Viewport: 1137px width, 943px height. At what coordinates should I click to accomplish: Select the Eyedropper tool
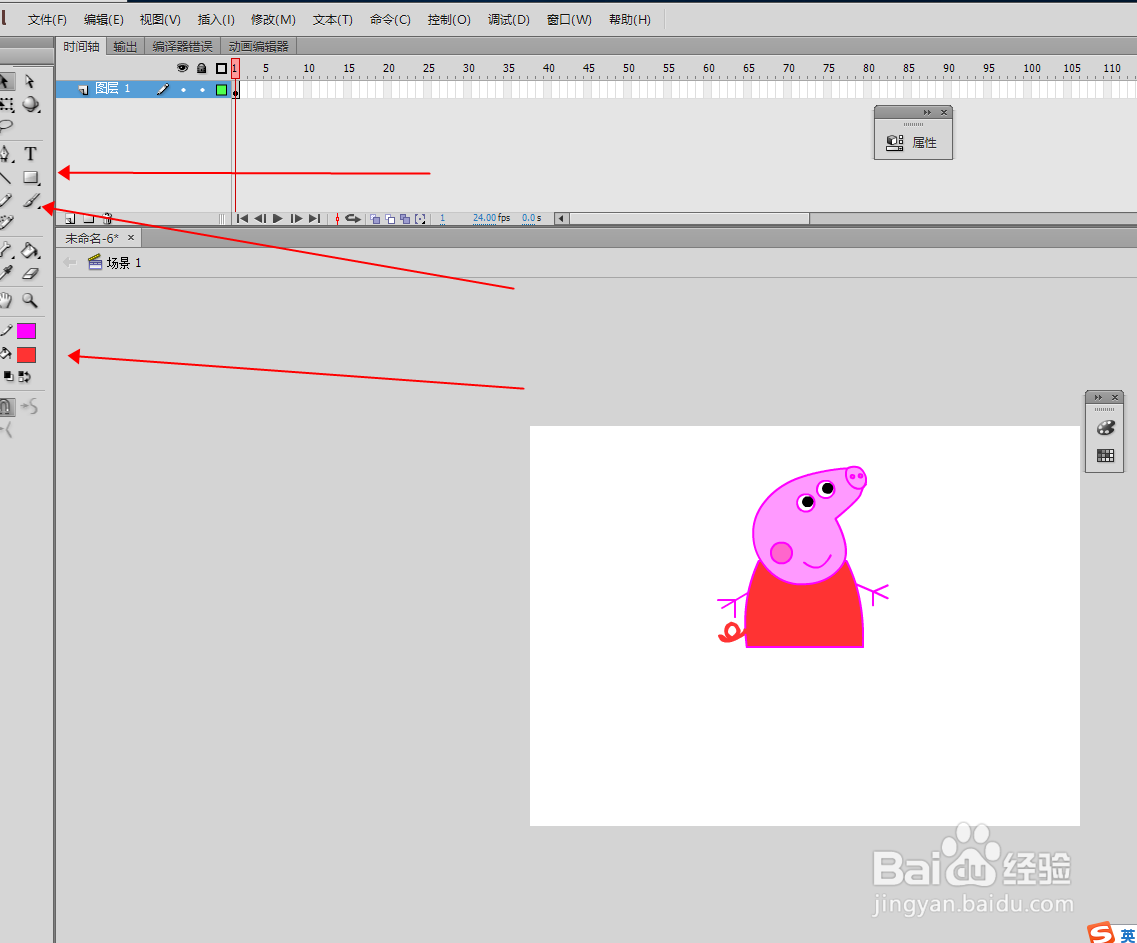coord(6,273)
